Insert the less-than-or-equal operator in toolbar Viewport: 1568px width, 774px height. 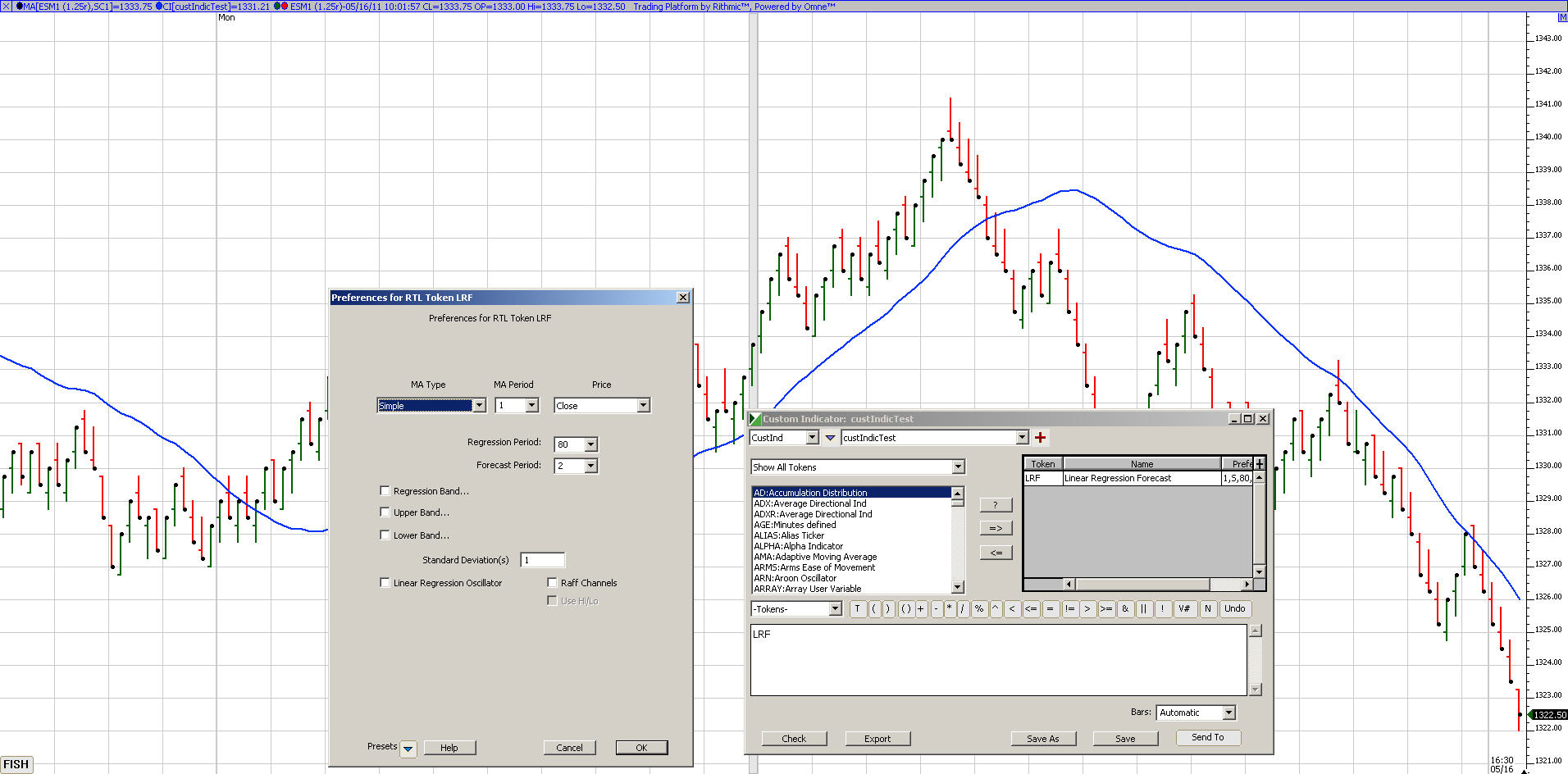tap(1031, 608)
